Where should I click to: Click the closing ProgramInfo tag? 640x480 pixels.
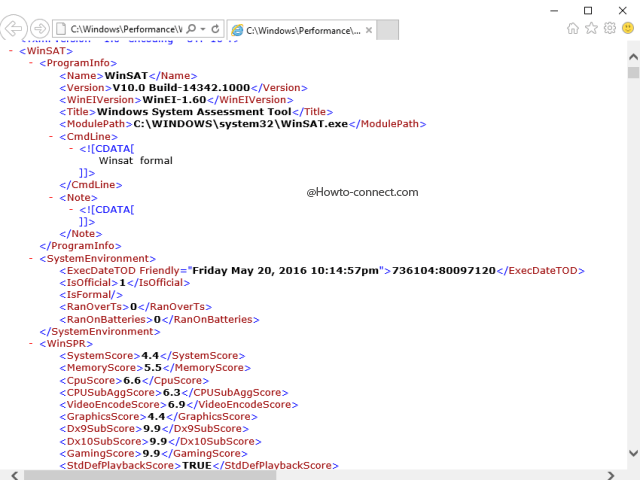pos(80,246)
